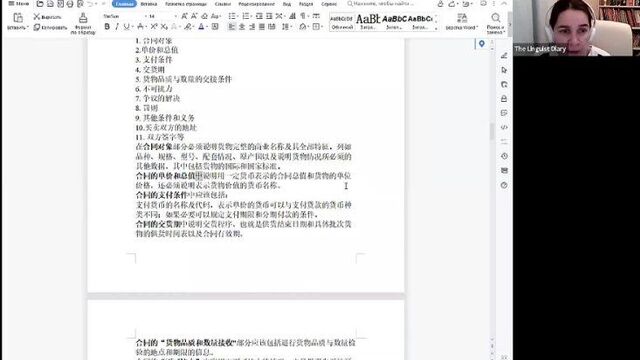This screenshot has height=360, width=640.
Task: Click the pencil icon in right sidebar
Action: coord(504,56)
